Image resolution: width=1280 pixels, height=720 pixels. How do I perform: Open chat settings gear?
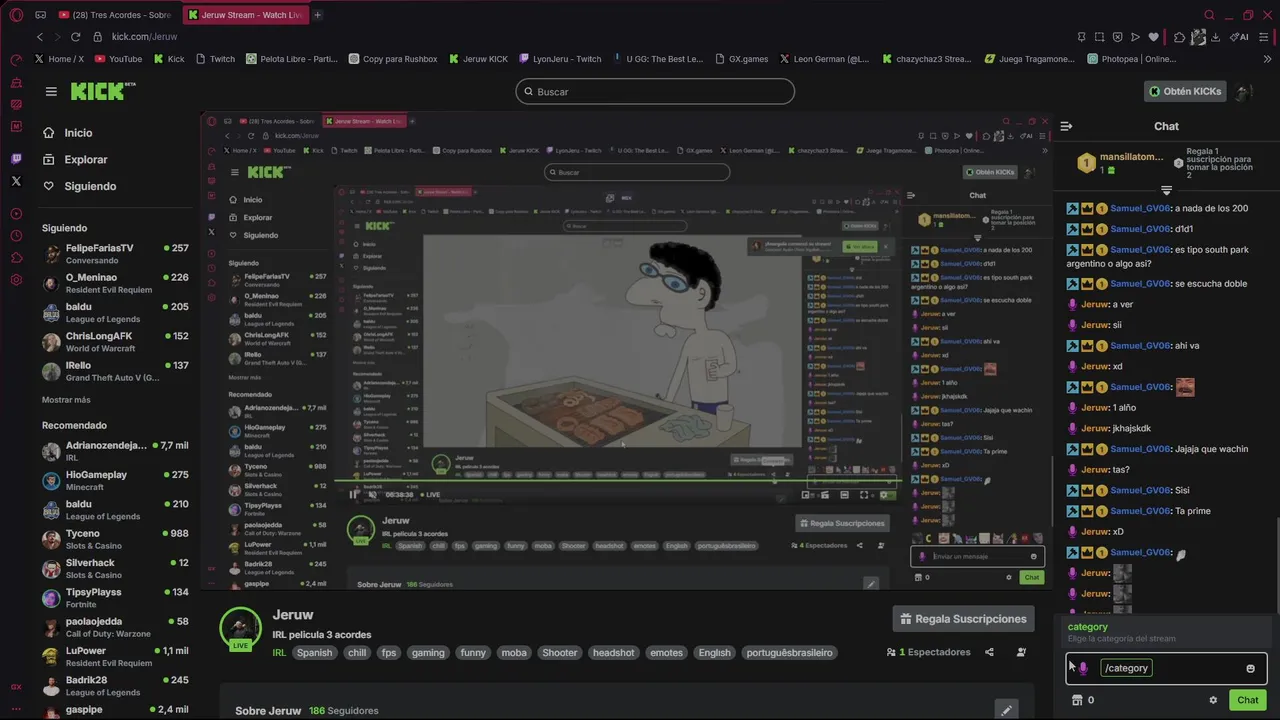(1213, 700)
